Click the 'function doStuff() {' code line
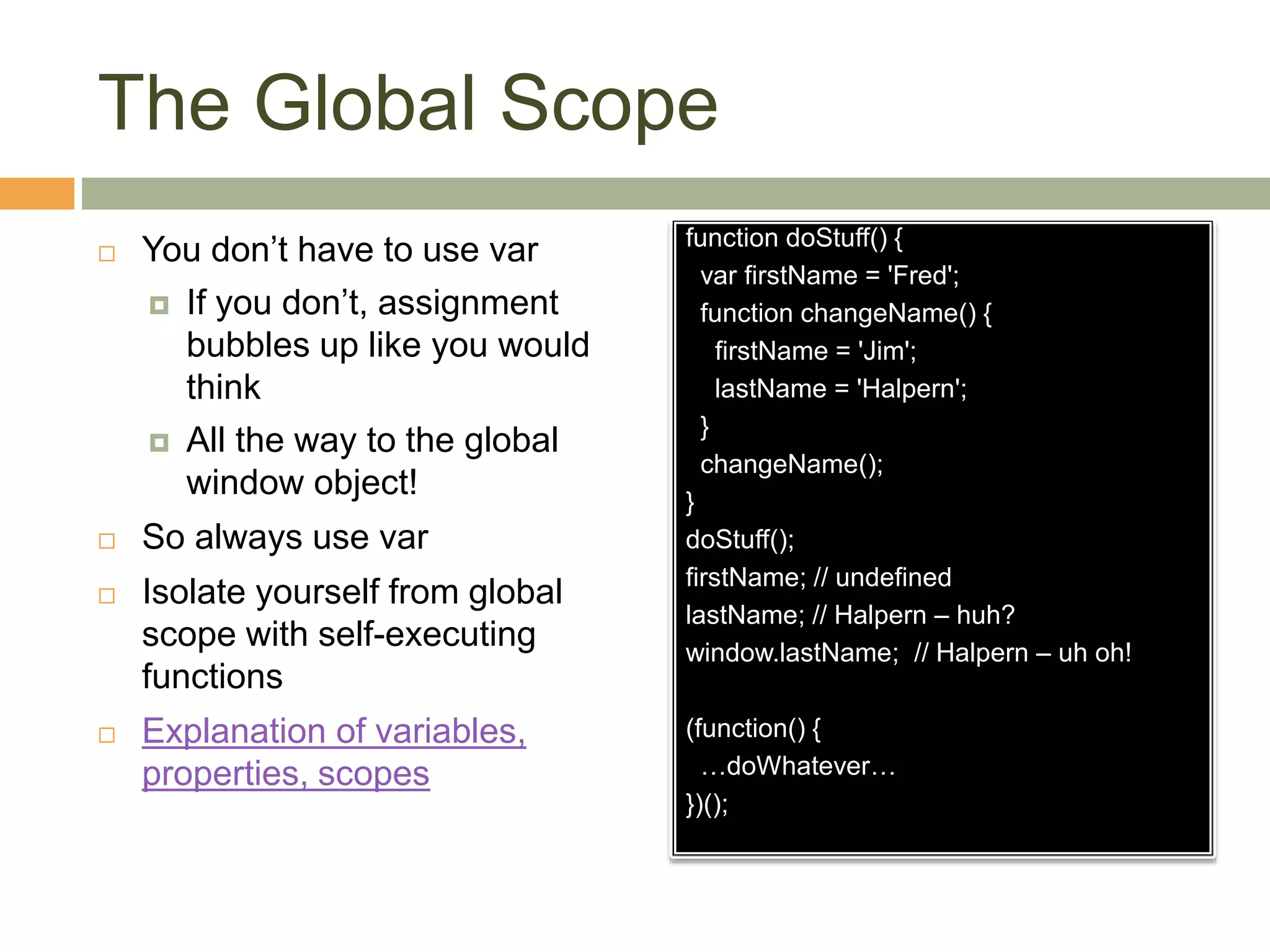This screenshot has height=952, width=1270. (793, 238)
